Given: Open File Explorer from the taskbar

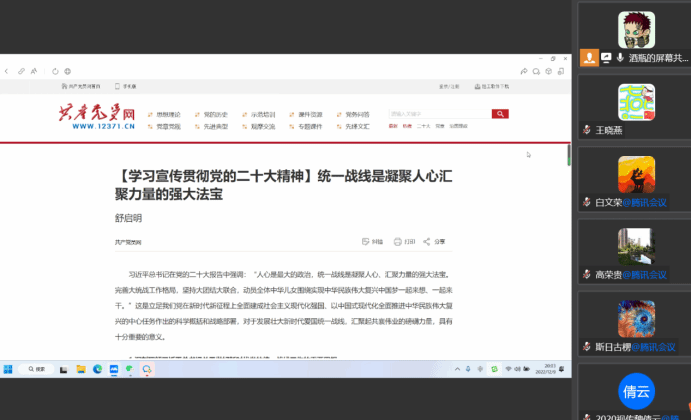Looking at the screenshot, I should (81, 369).
